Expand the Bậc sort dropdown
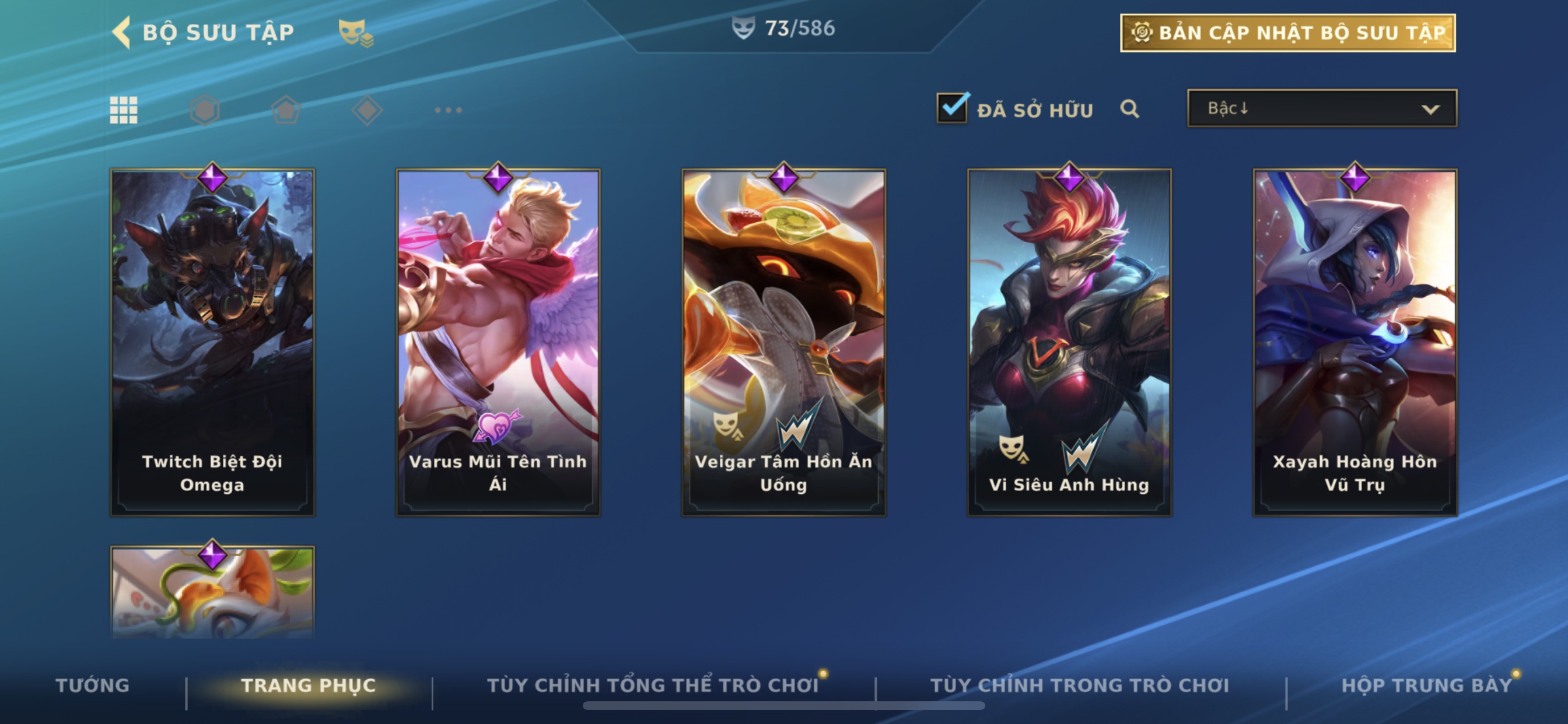Screen dimensions: 1568x724 point(1322,108)
